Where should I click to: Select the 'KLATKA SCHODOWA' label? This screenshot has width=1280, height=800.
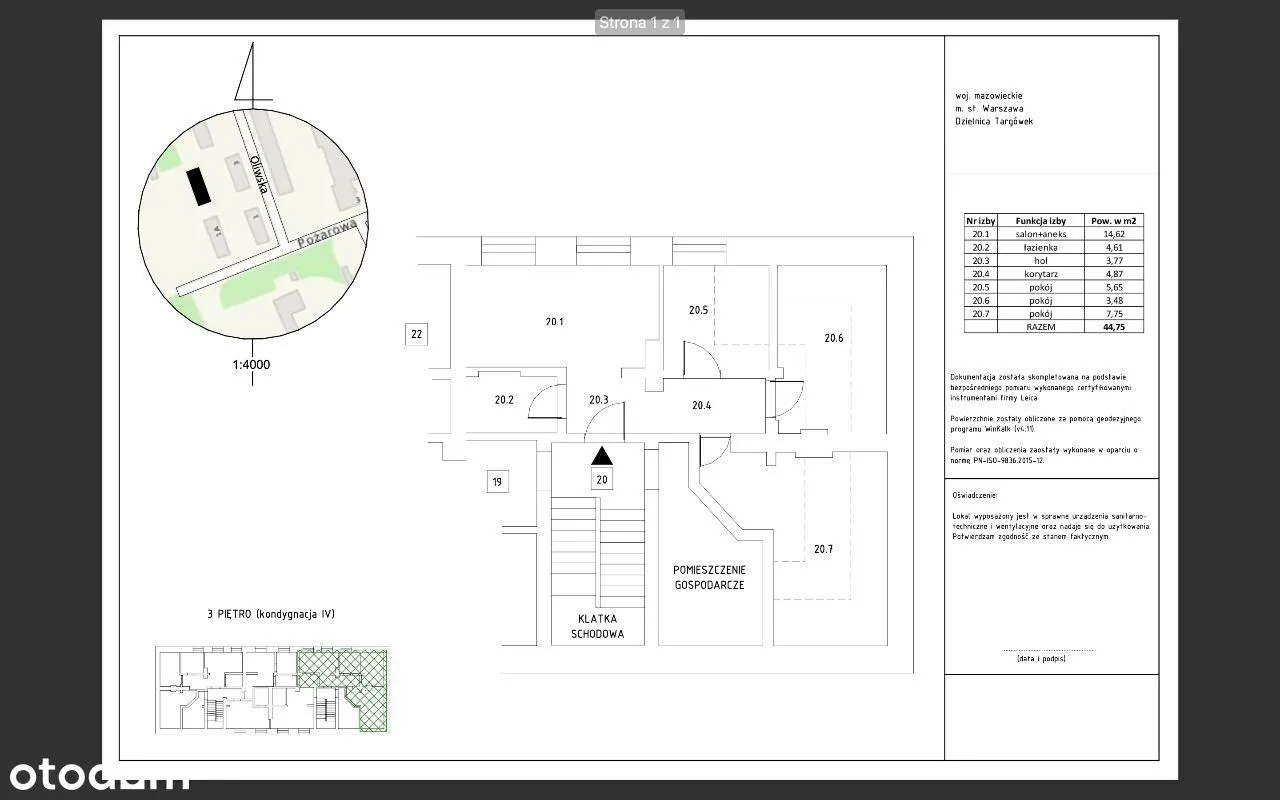[x=597, y=626]
